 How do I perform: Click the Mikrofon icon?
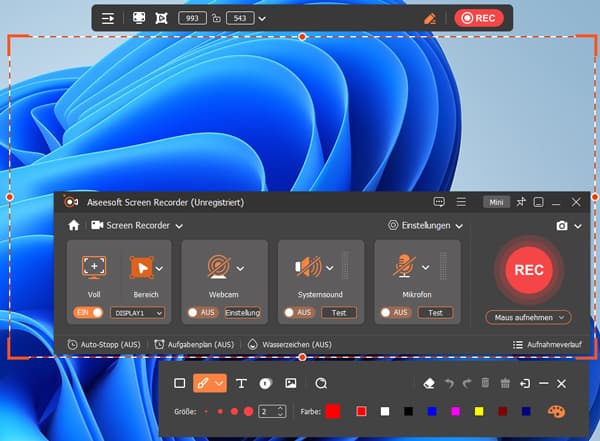point(404,266)
